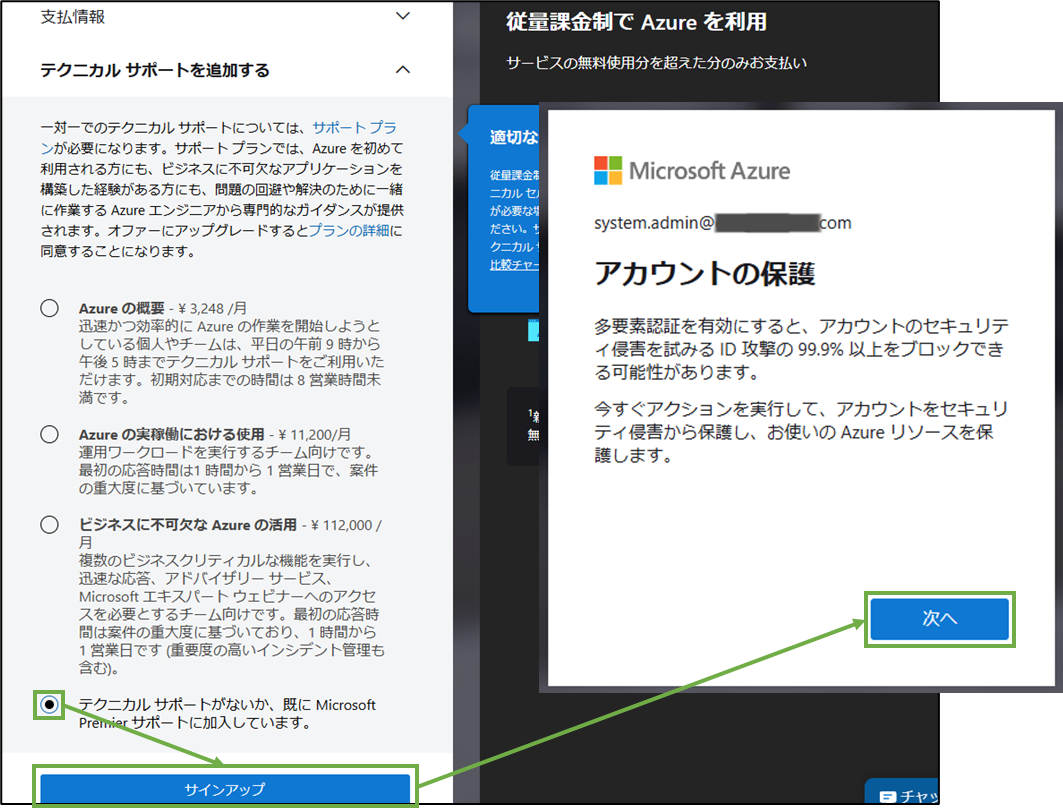This screenshot has height=808, width=1063.
Task: Click the 従量課金制で Azure を利用 title
Action: 637,22
